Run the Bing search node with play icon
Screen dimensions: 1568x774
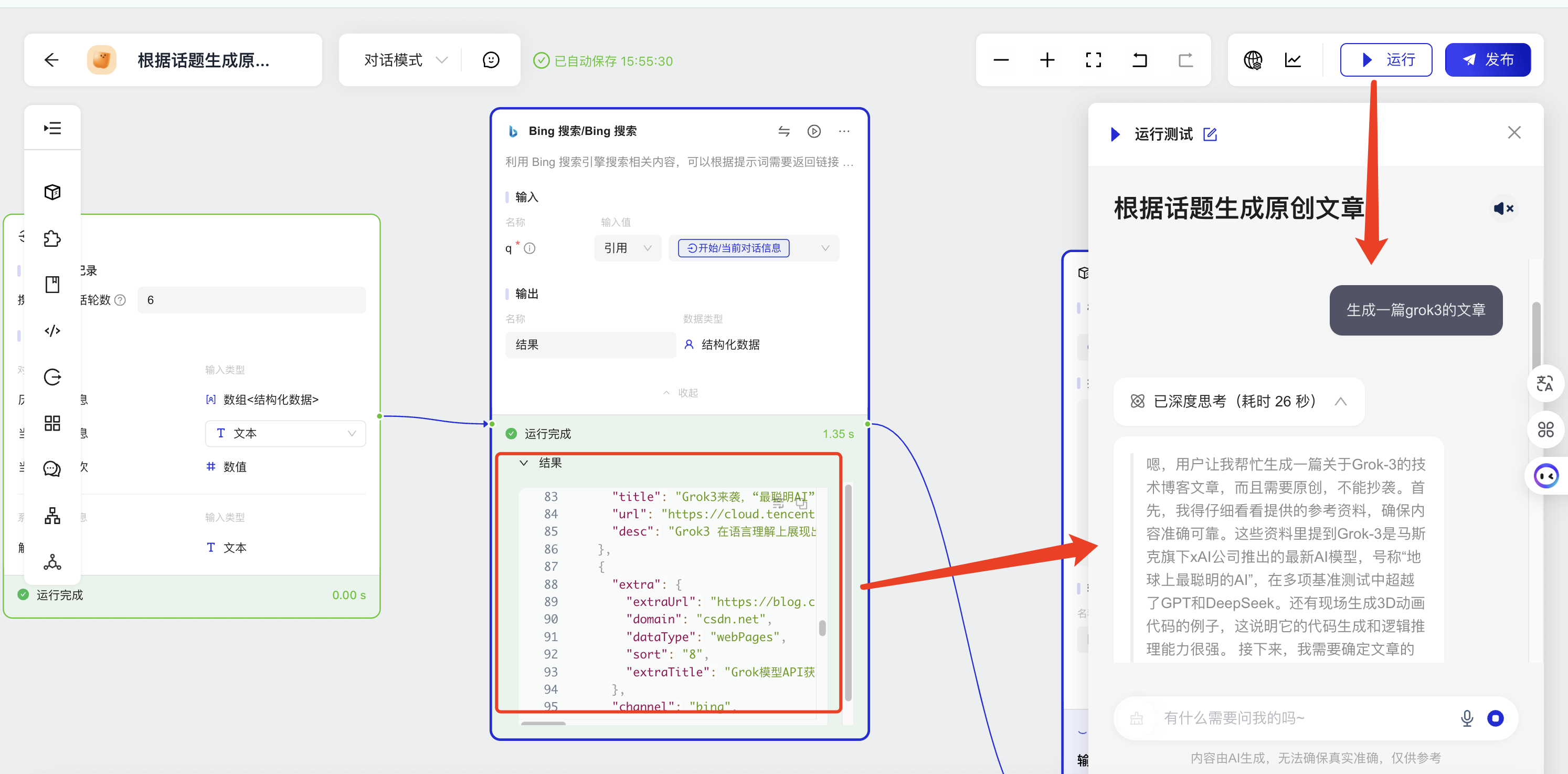click(814, 131)
